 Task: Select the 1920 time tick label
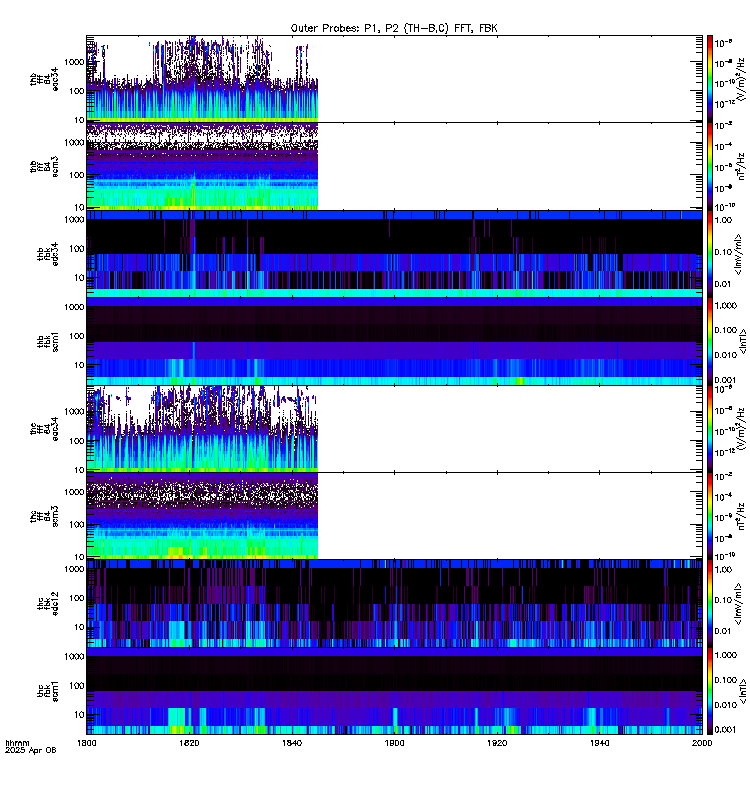(497, 743)
